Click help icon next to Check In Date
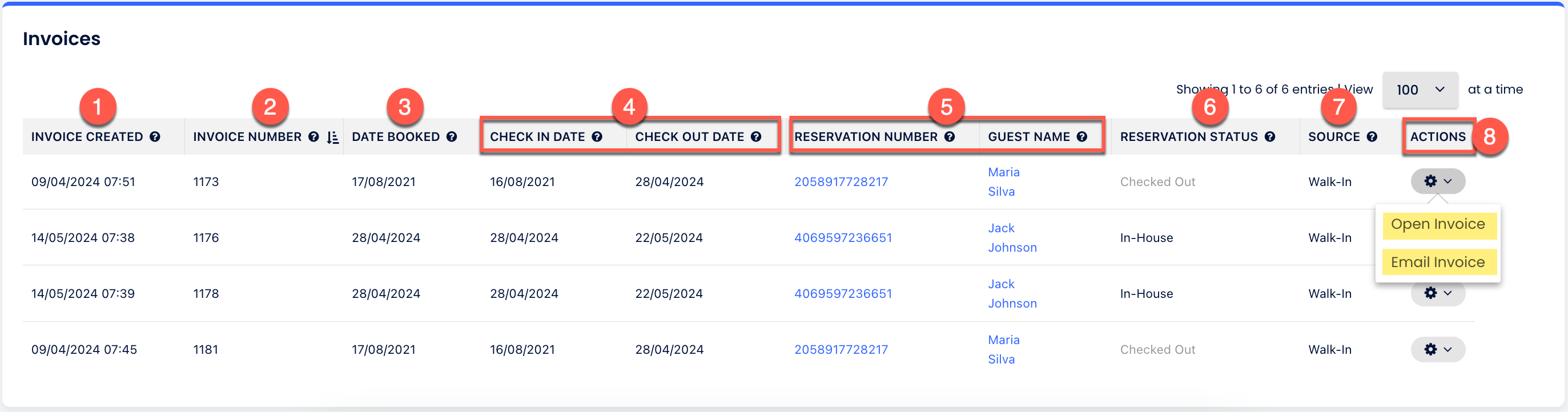Screen dimensions: 1568x412 click(597, 137)
